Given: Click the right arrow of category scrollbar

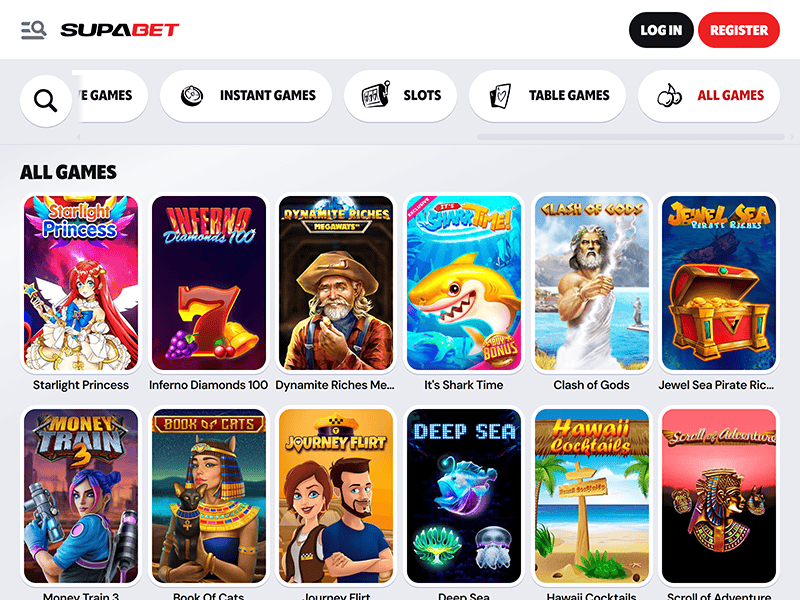Looking at the screenshot, I should pos(792,137).
